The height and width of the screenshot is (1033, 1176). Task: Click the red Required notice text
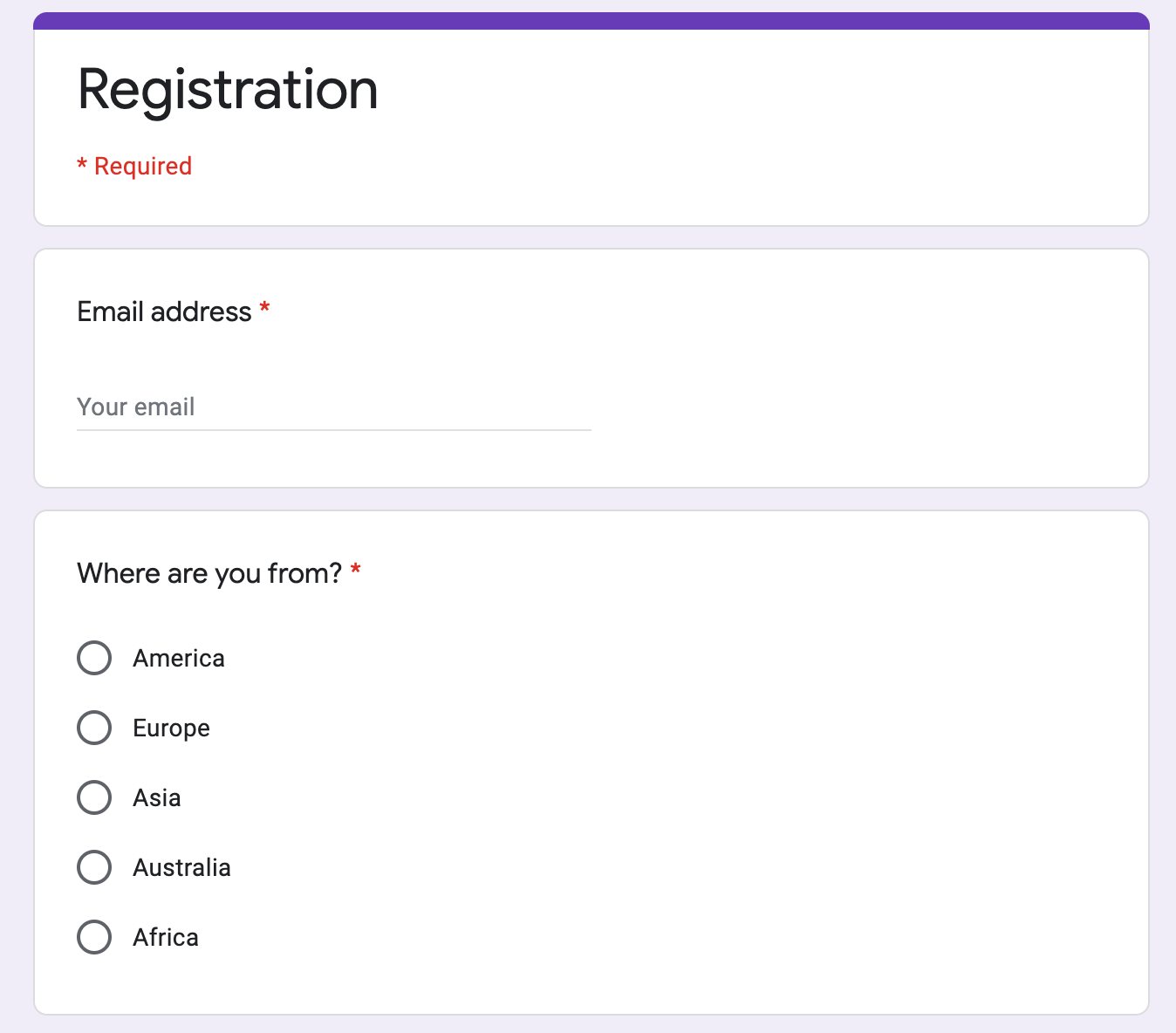point(143,167)
